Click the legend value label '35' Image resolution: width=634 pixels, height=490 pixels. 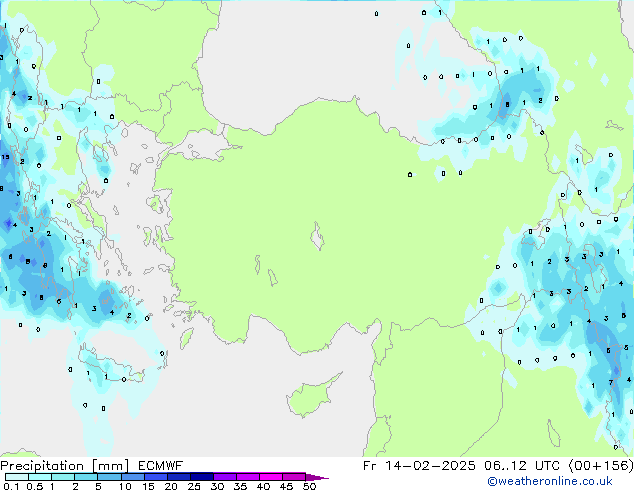pos(241,486)
